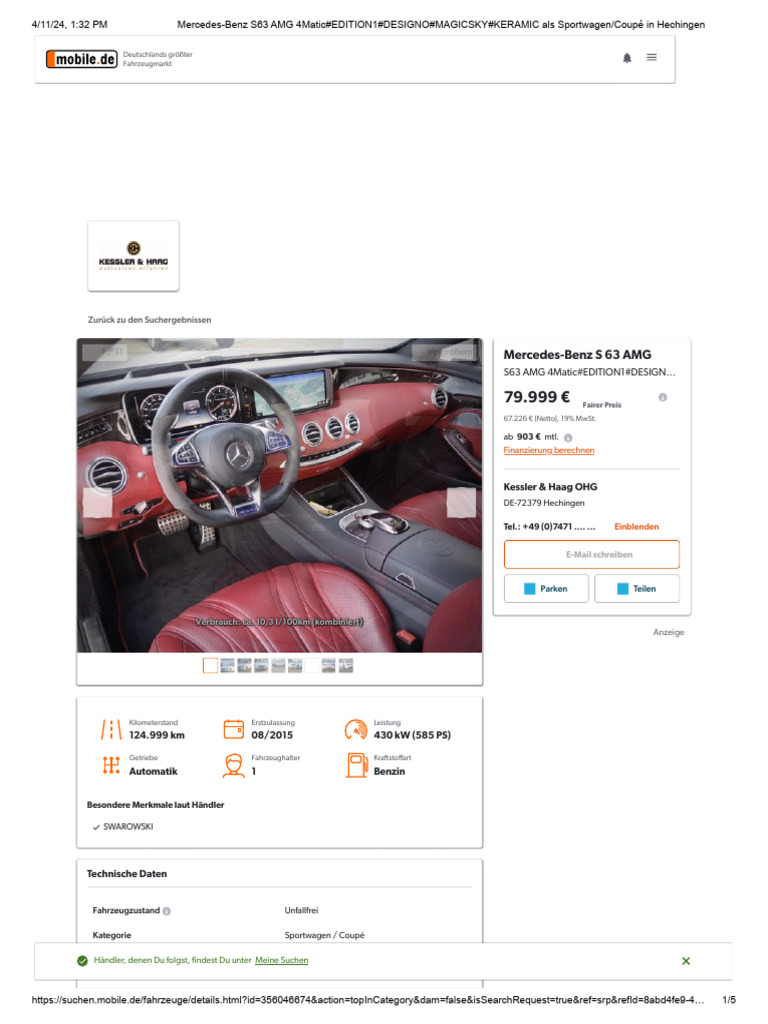Click E-Mail schreiben button
This screenshot has height=1024, width=768.
coord(592,554)
